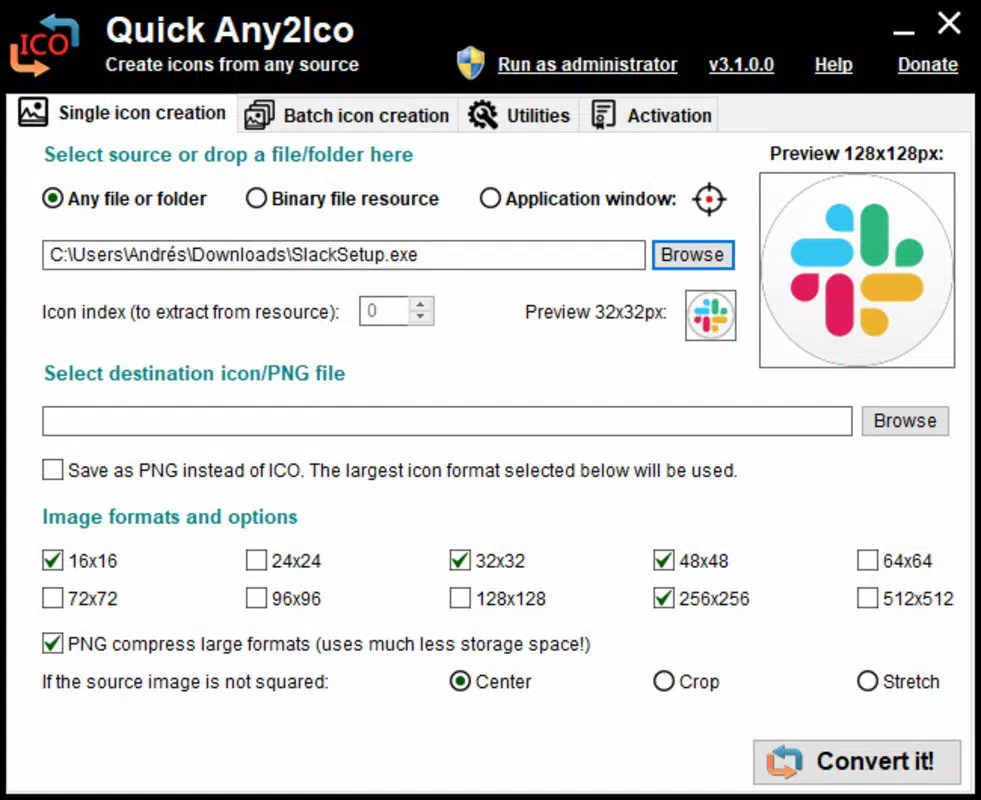981x800 pixels.
Task: Click the convert arrows icon on Convert it!
Action: [x=785, y=762]
